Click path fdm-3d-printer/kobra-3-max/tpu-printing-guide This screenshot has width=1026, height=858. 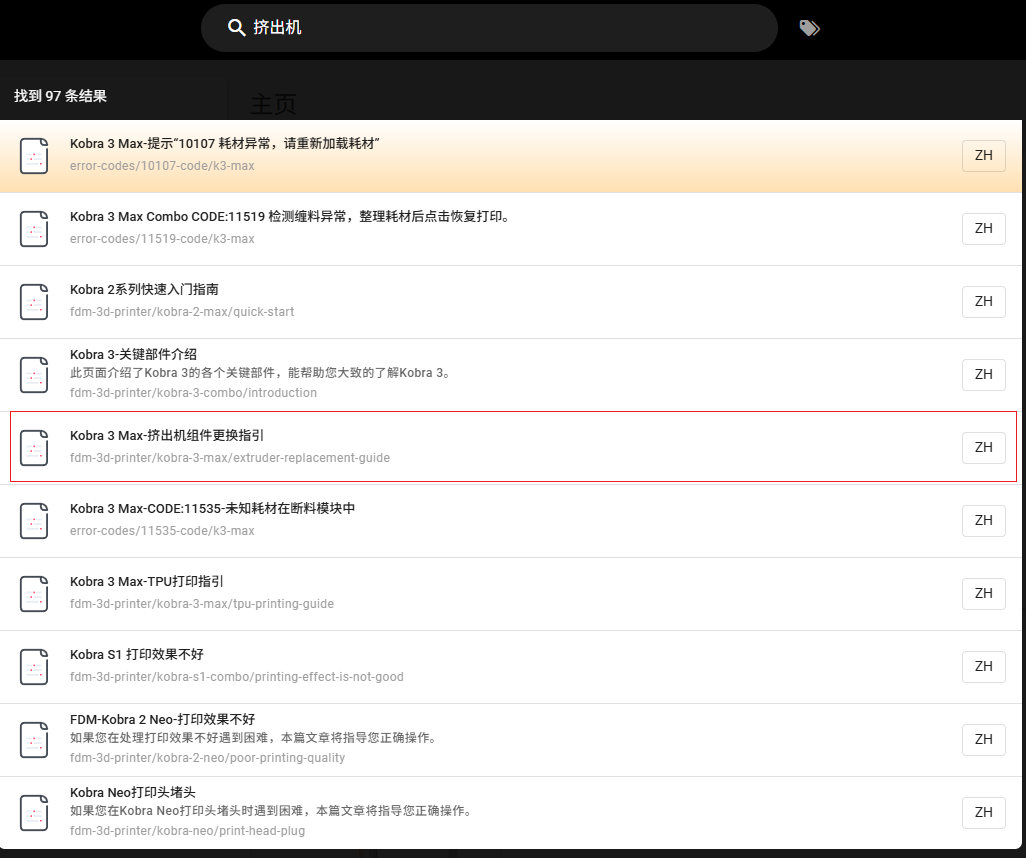tap(202, 604)
